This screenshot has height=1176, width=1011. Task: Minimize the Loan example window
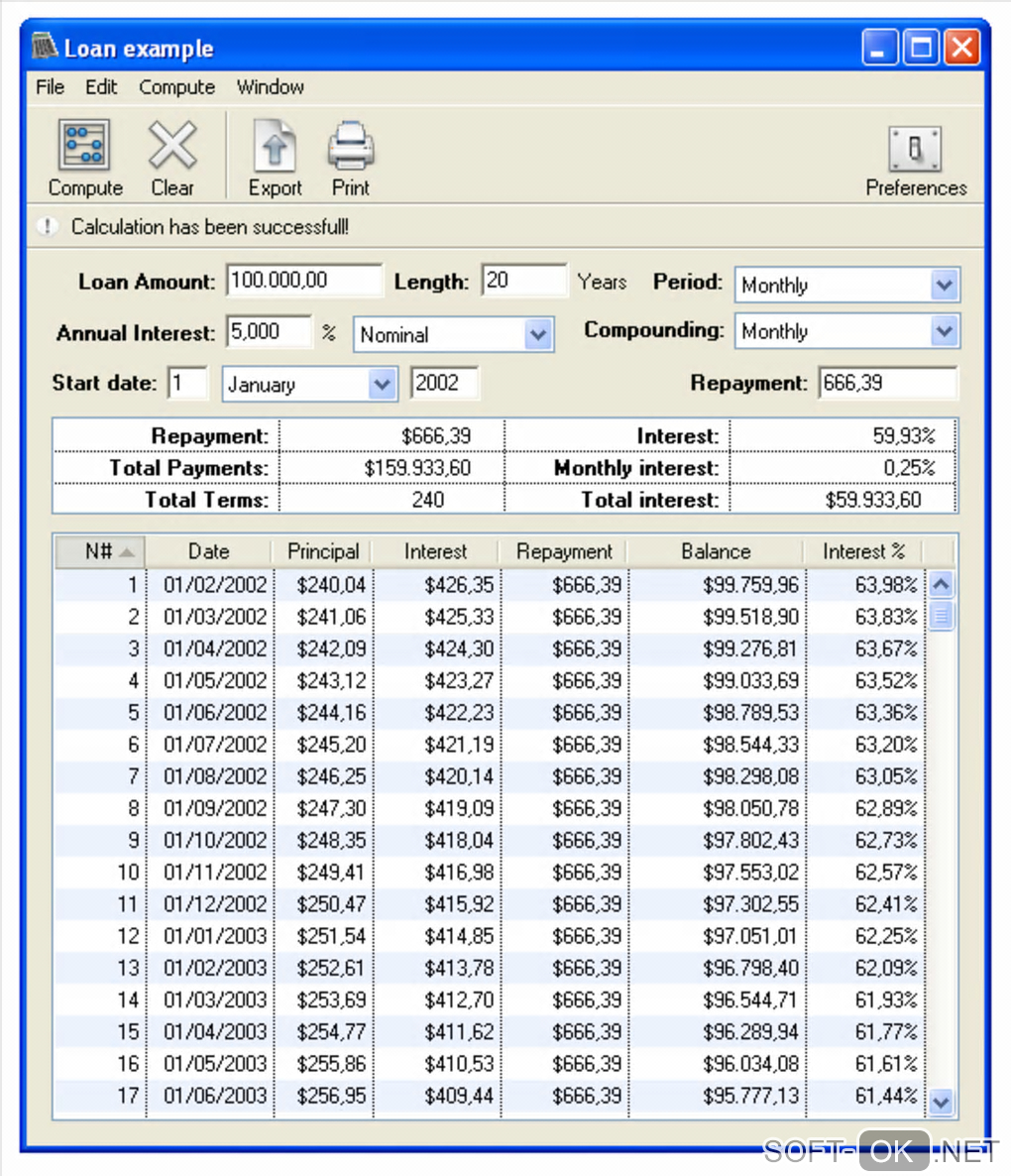point(879,48)
